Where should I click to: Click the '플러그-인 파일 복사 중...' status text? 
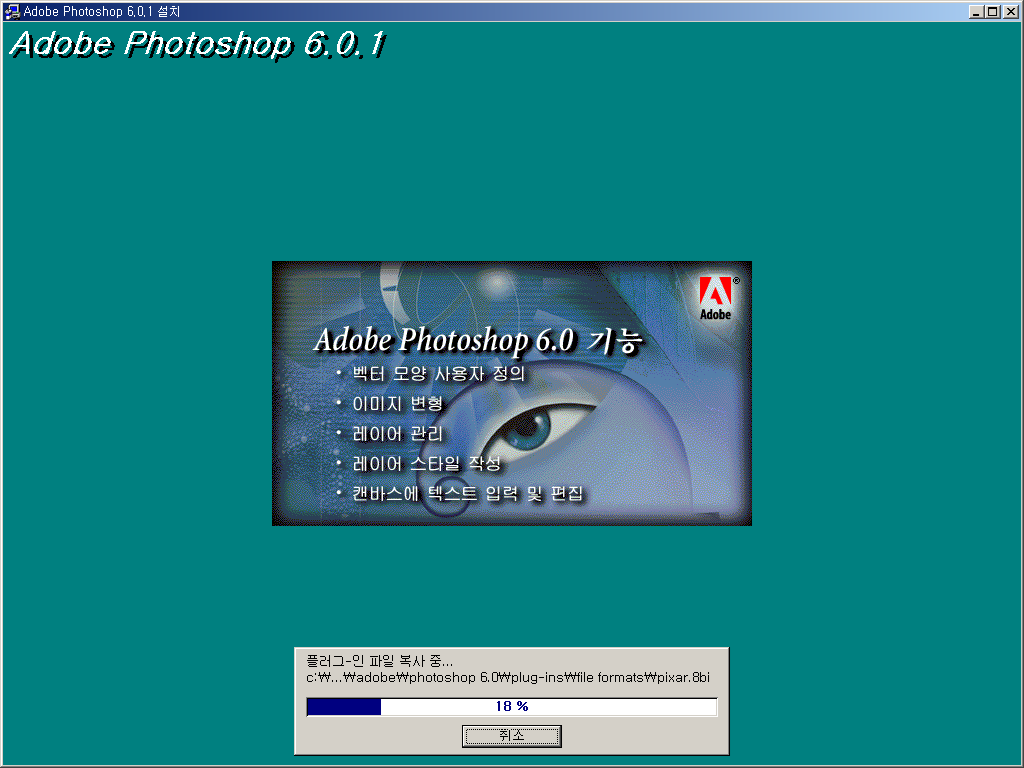pyautogui.click(x=379, y=661)
